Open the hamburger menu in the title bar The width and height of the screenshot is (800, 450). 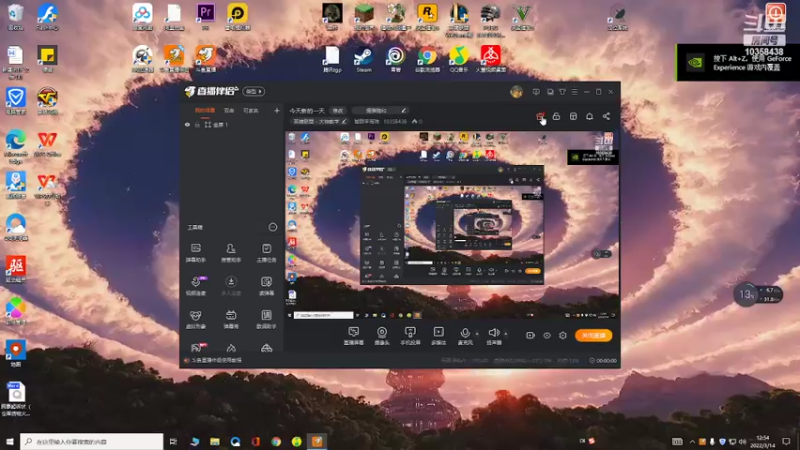click(x=574, y=92)
